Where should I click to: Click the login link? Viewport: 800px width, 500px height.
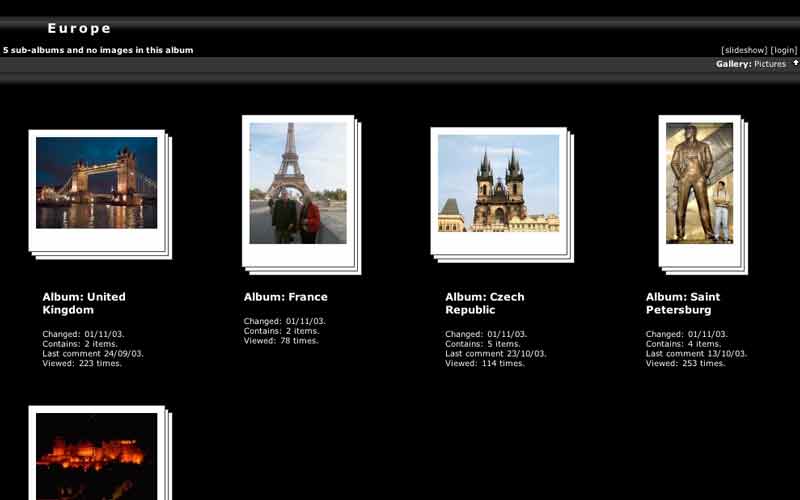tap(784, 50)
